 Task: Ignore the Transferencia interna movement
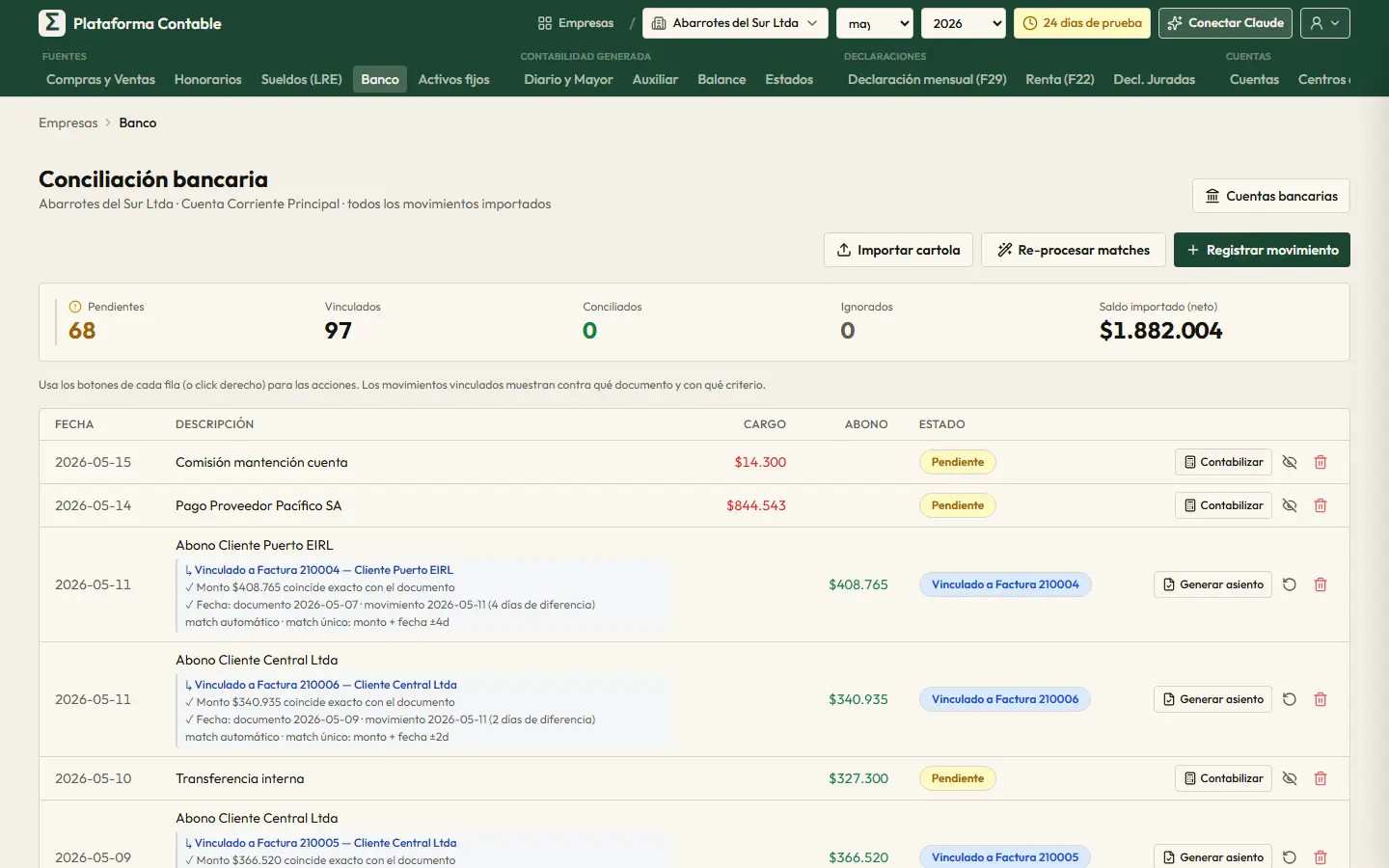(1290, 778)
